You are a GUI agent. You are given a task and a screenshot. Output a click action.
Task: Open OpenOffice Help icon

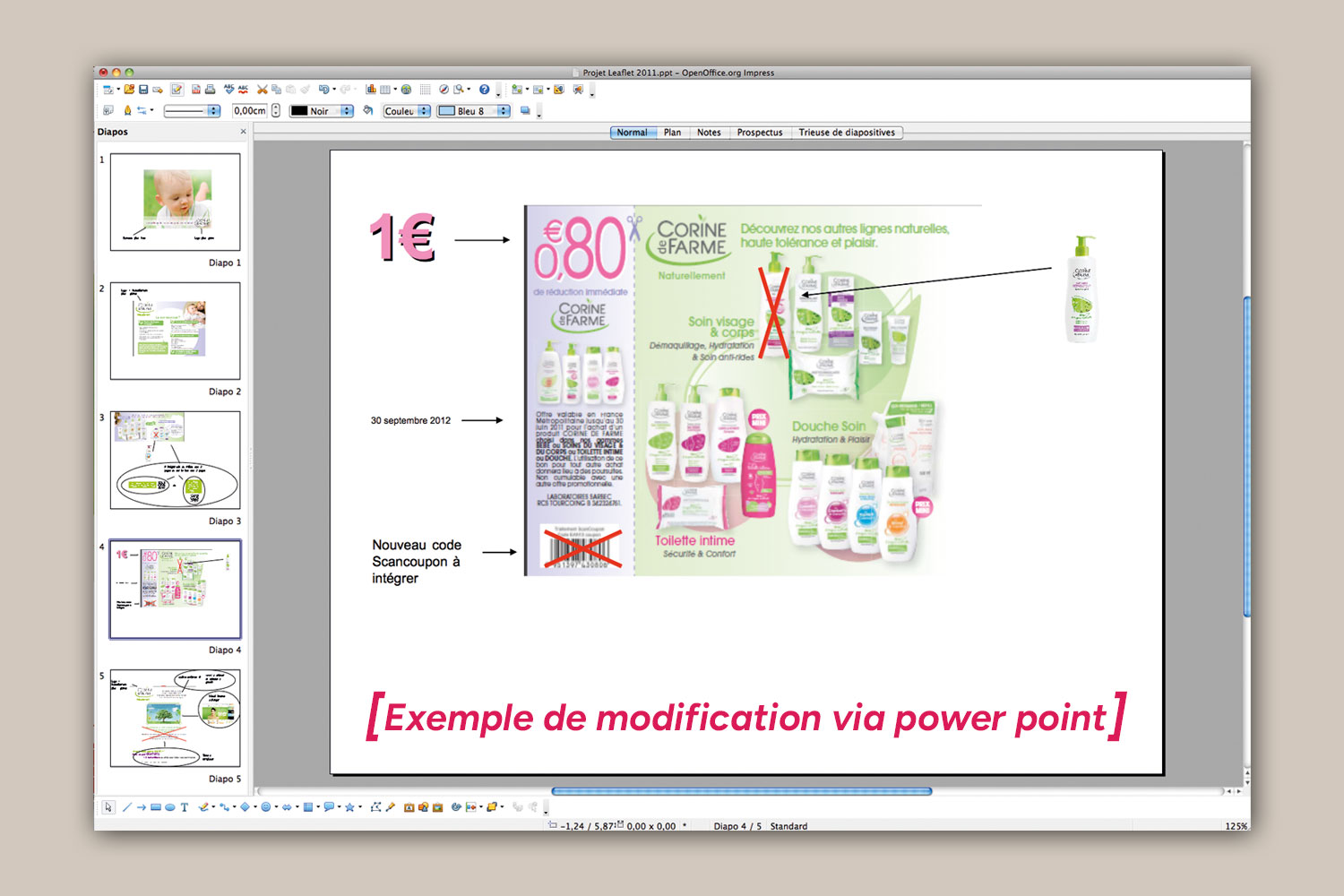[x=485, y=90]
